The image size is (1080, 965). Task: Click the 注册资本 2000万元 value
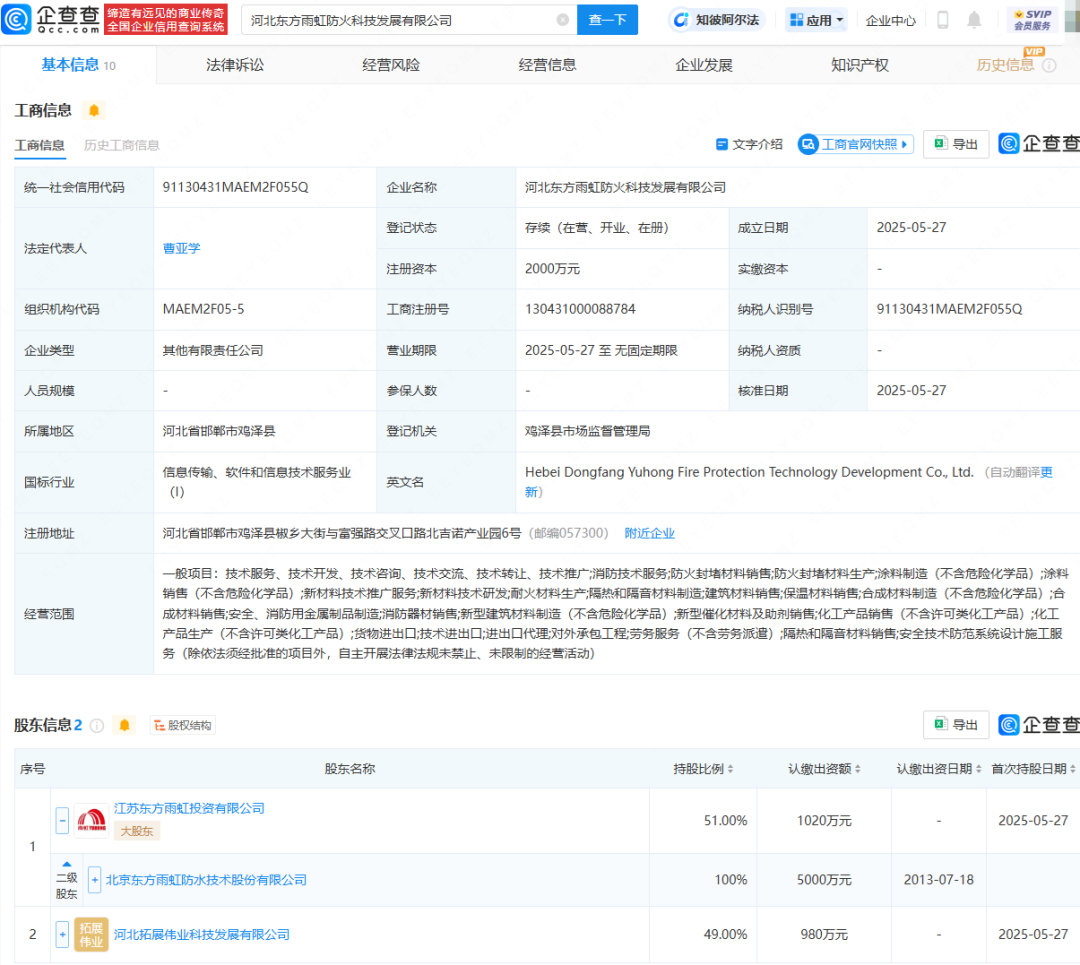(x=552, y=269)
